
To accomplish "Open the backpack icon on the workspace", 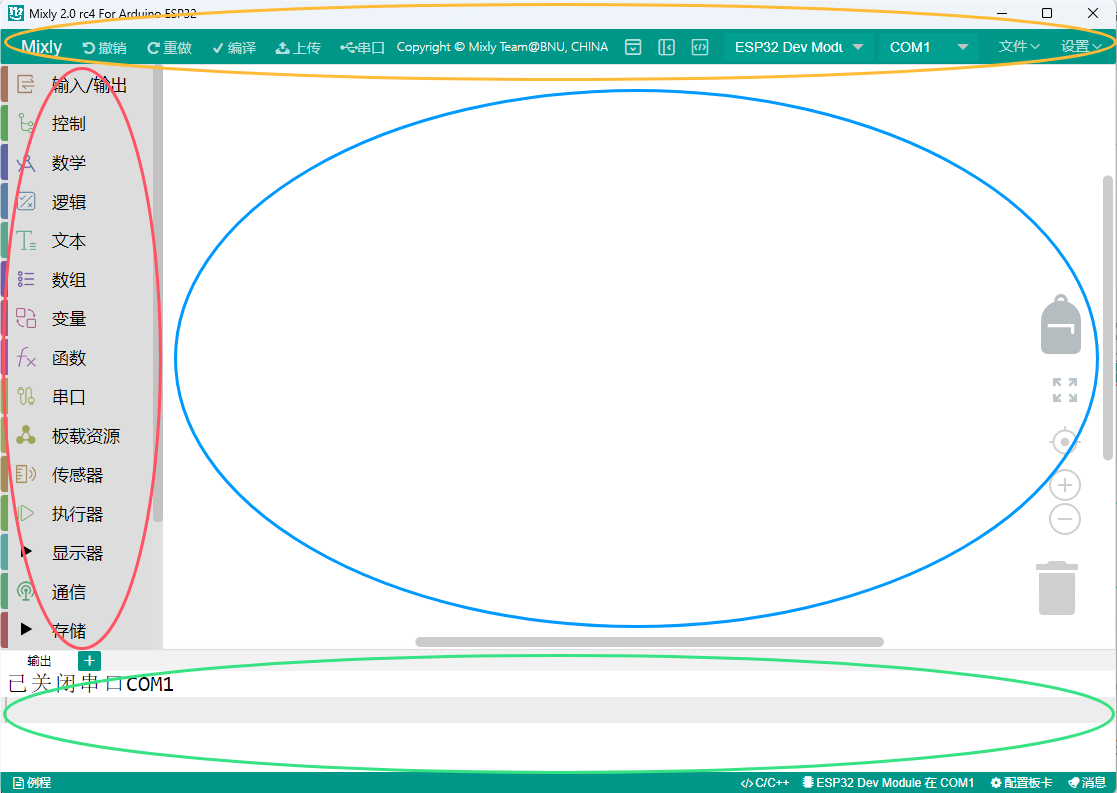I will (x=1061, y=326).
